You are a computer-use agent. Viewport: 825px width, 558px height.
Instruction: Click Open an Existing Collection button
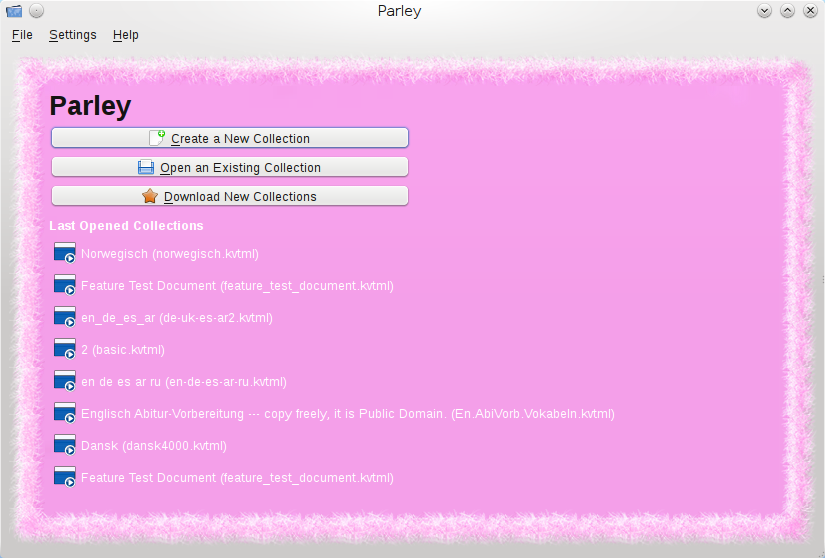(x=230, y=167)
